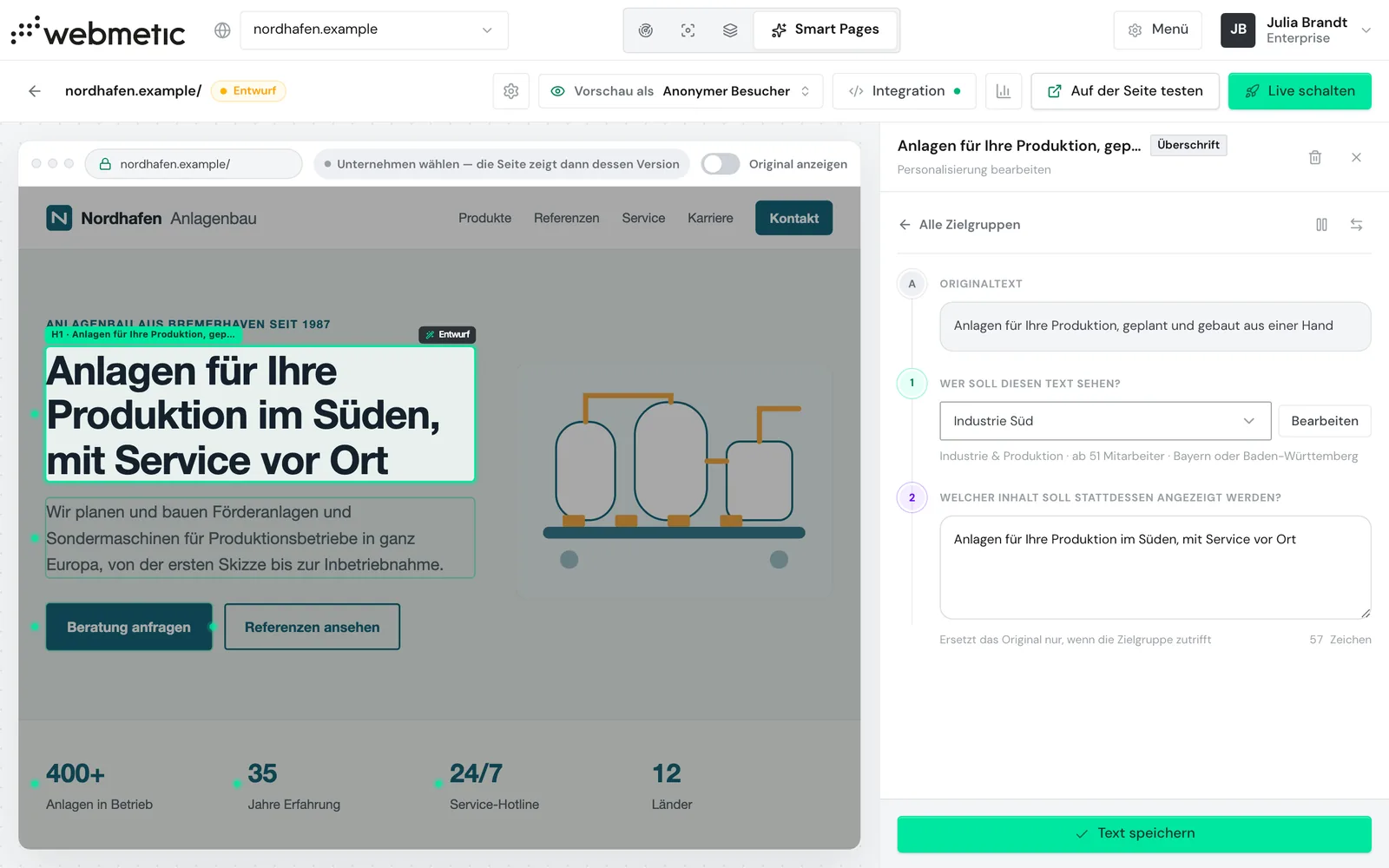Open the Industrie Süd audience dropdown
1389x868 pixels.
click(x=1105, y=421)
